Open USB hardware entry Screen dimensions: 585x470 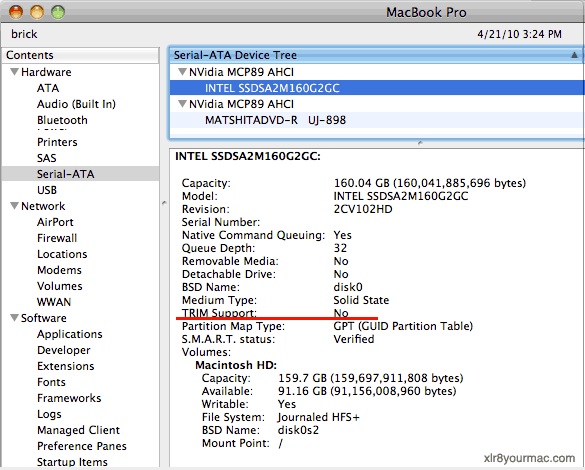47,190
